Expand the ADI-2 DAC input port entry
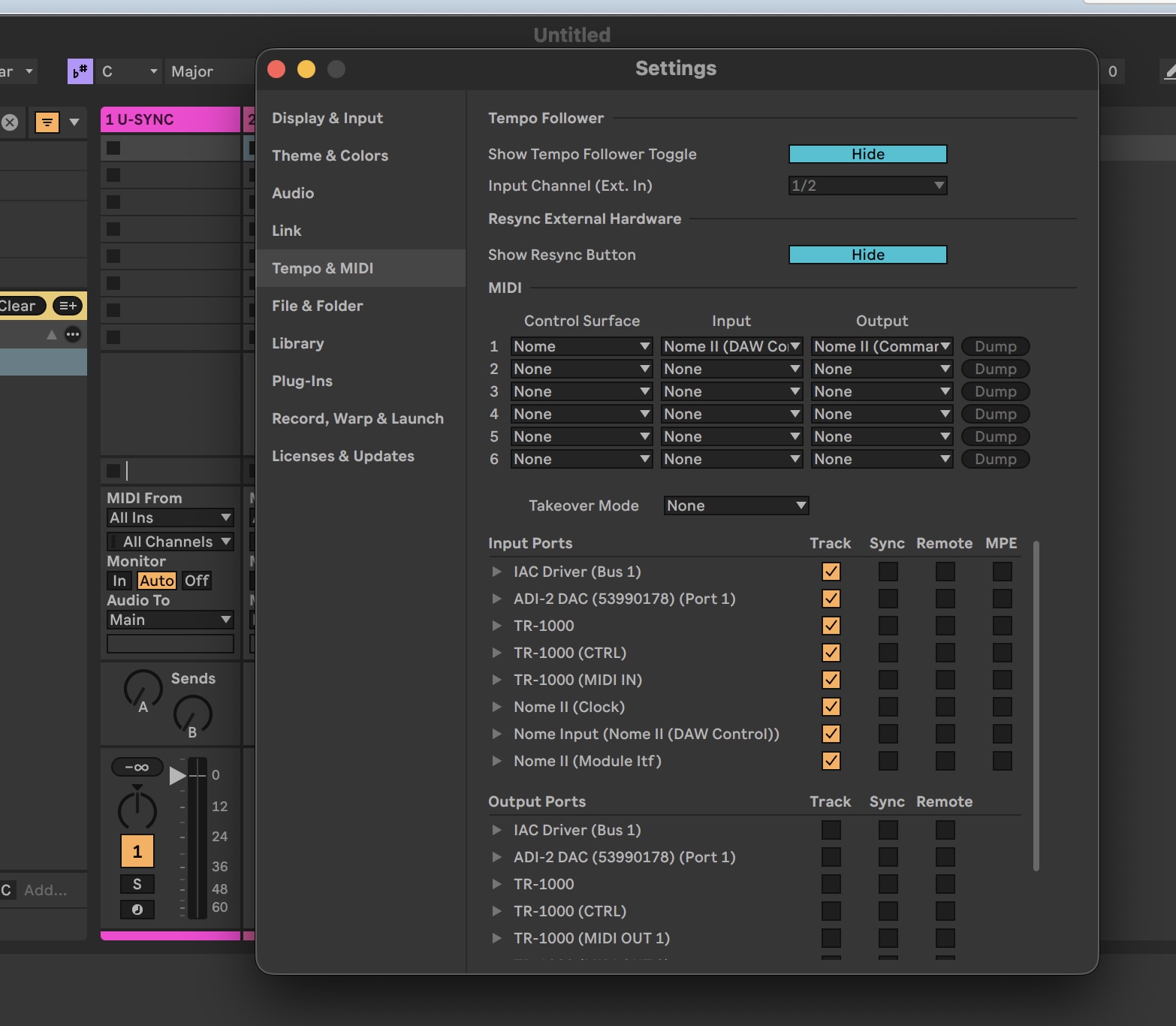Screen dimensions: 1176x1026 [496, 599]
